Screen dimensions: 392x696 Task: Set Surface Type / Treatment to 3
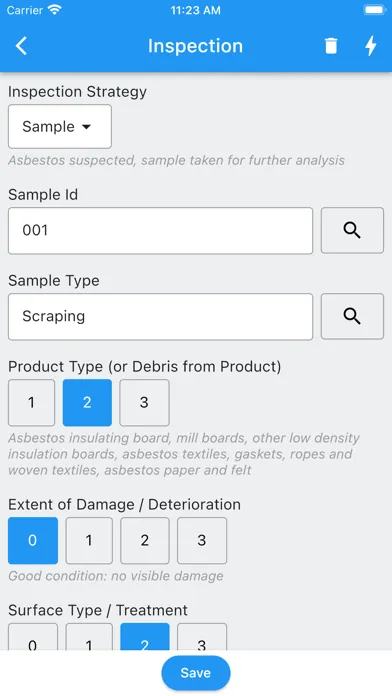click(202, 637)
